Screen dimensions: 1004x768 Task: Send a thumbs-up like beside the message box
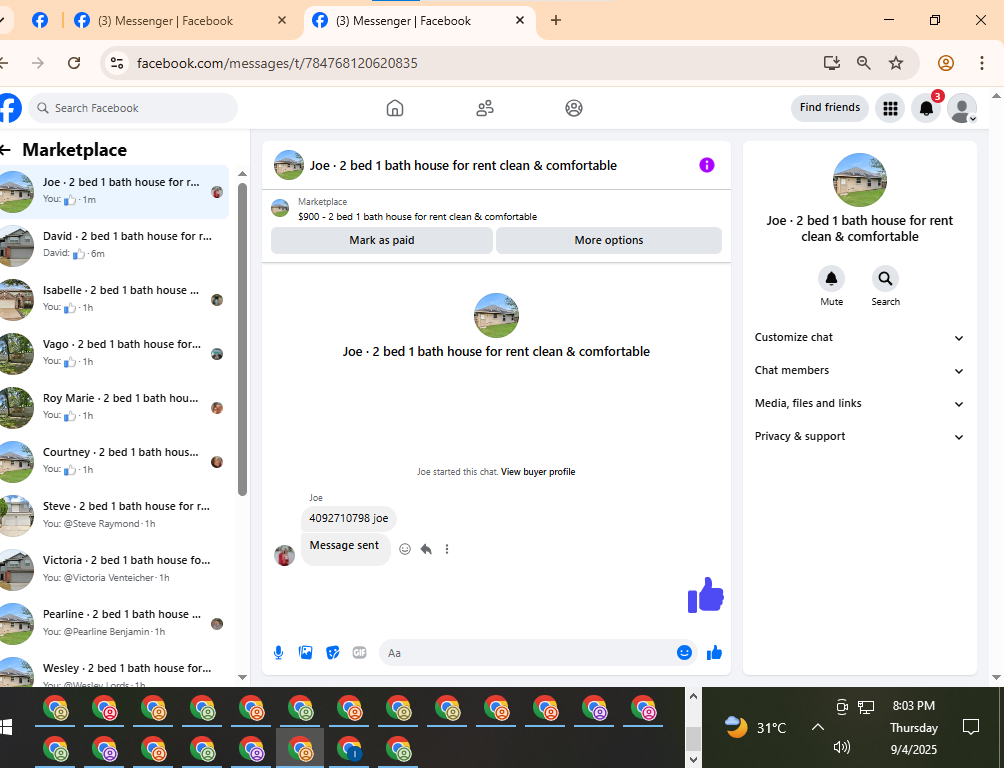[x=714, y=653]
